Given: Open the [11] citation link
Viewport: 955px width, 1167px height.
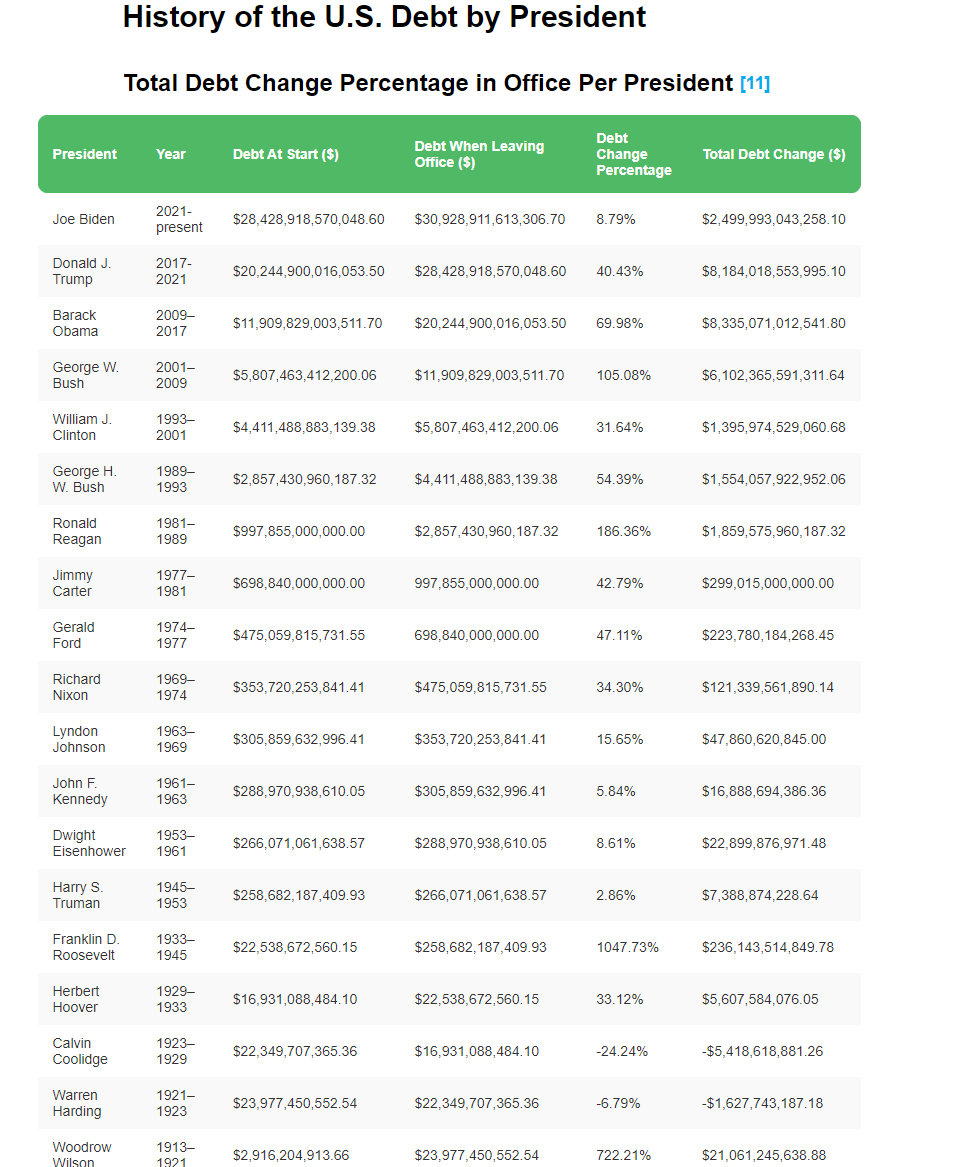Looking at the screenshot, I should pos(755,84).
